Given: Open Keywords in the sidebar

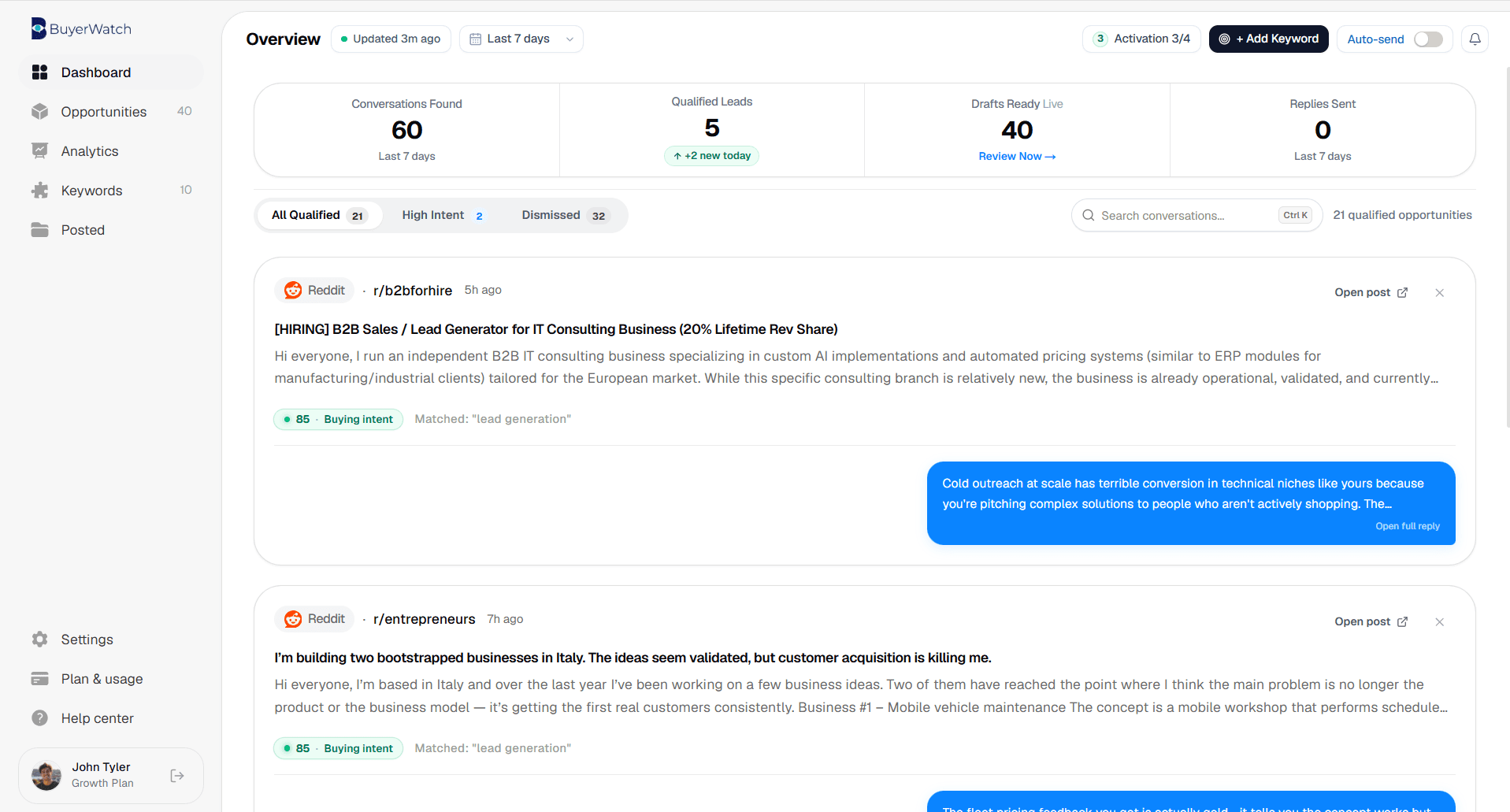Looking at the screenshot, I should tap(111, 191).
